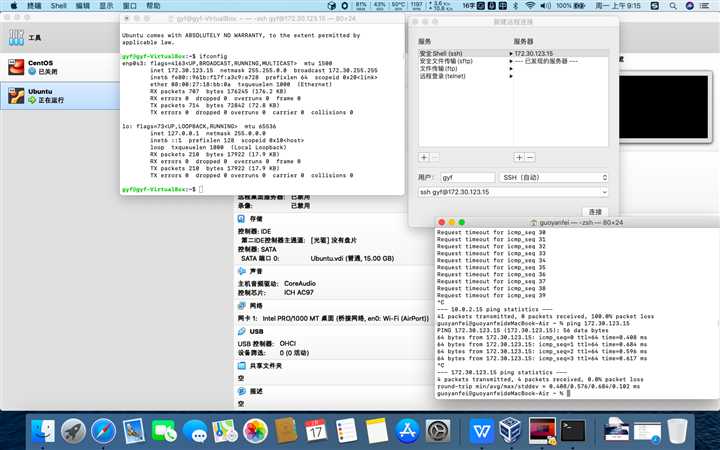The width and height of the screenshot is (720, 450).
Task: Open the SSH (自动) protocol dropdown
Action: [553, 177]
